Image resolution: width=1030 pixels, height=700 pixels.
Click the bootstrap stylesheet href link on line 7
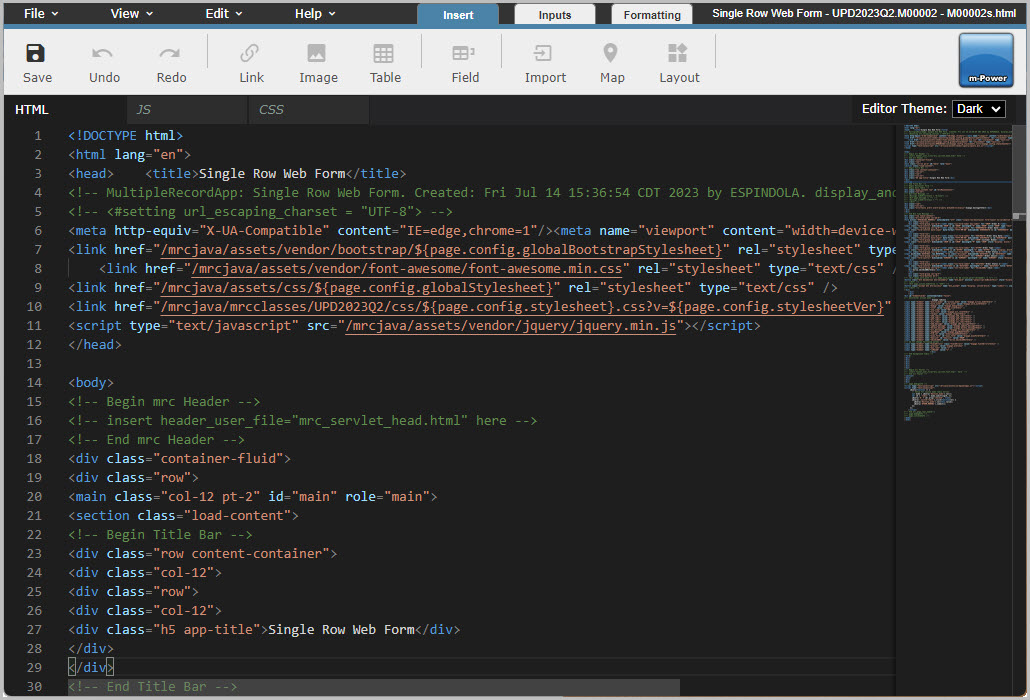(x=441, y=250)
